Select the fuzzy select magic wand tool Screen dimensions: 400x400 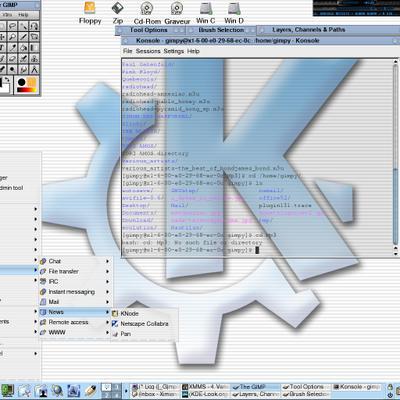(x=23, y=26)
